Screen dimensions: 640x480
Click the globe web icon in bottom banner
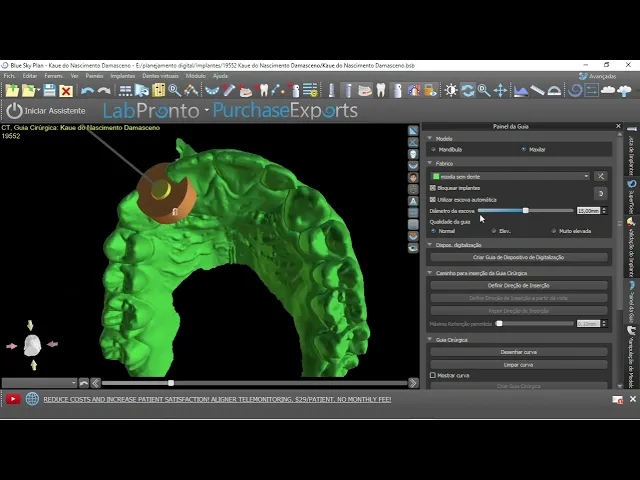point(32,399)
